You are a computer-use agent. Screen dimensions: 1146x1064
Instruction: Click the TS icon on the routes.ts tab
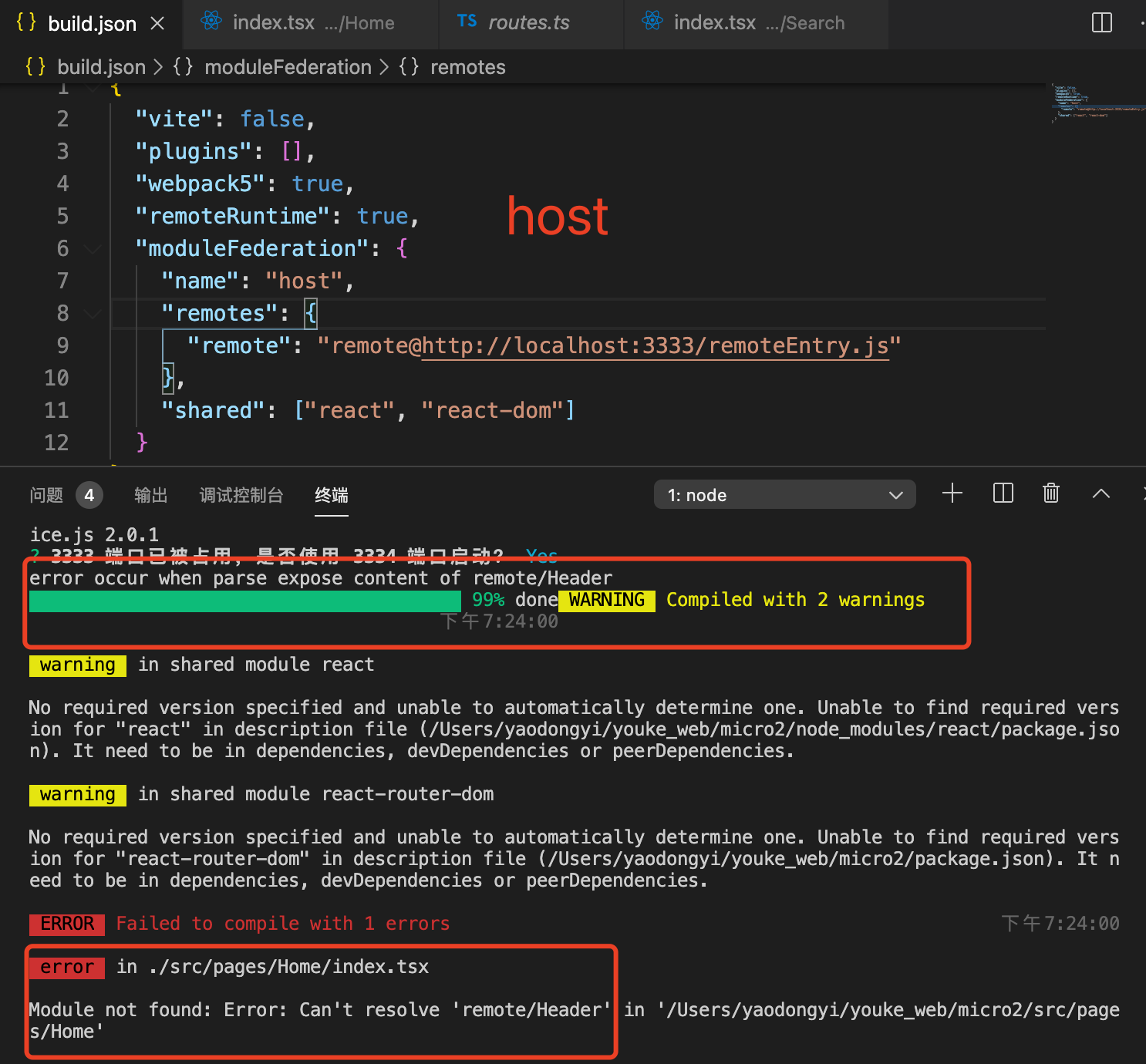coord(467,22)
